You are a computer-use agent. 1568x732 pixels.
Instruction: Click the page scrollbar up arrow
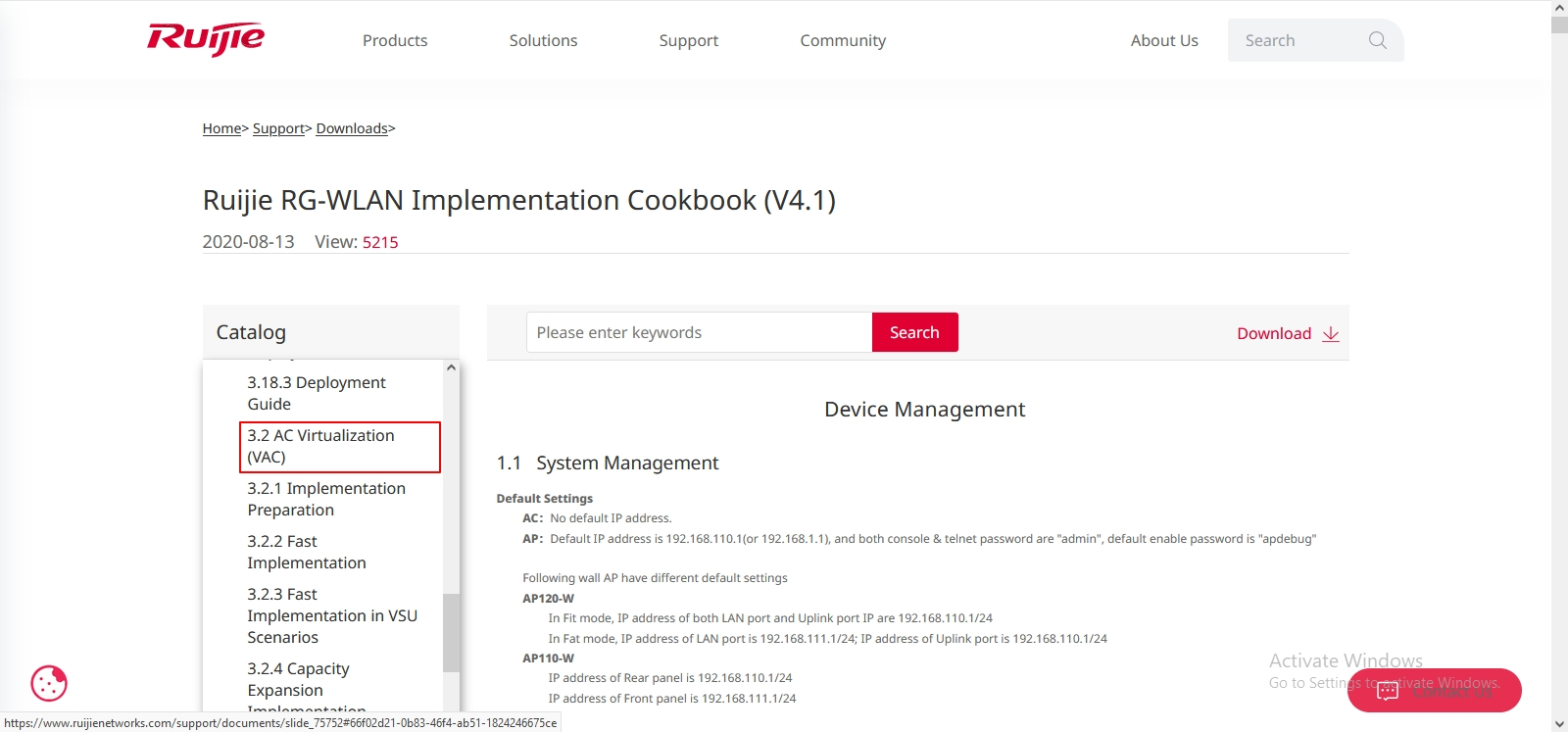tap(1559, 8)
